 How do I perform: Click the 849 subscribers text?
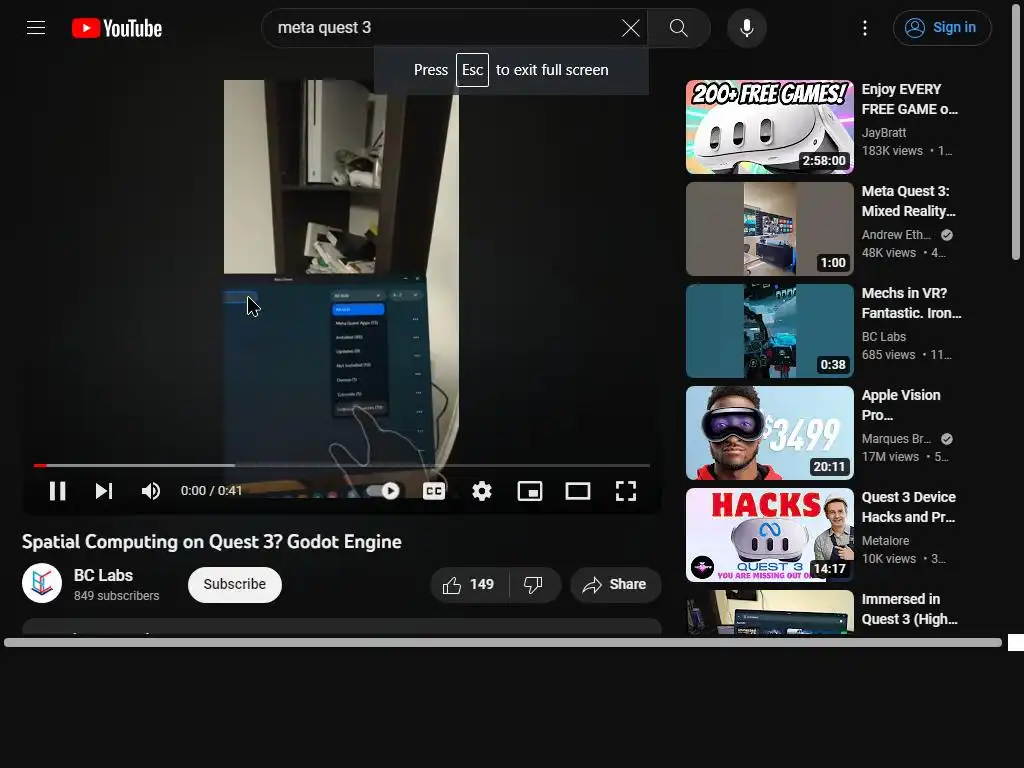click(116, 596)
